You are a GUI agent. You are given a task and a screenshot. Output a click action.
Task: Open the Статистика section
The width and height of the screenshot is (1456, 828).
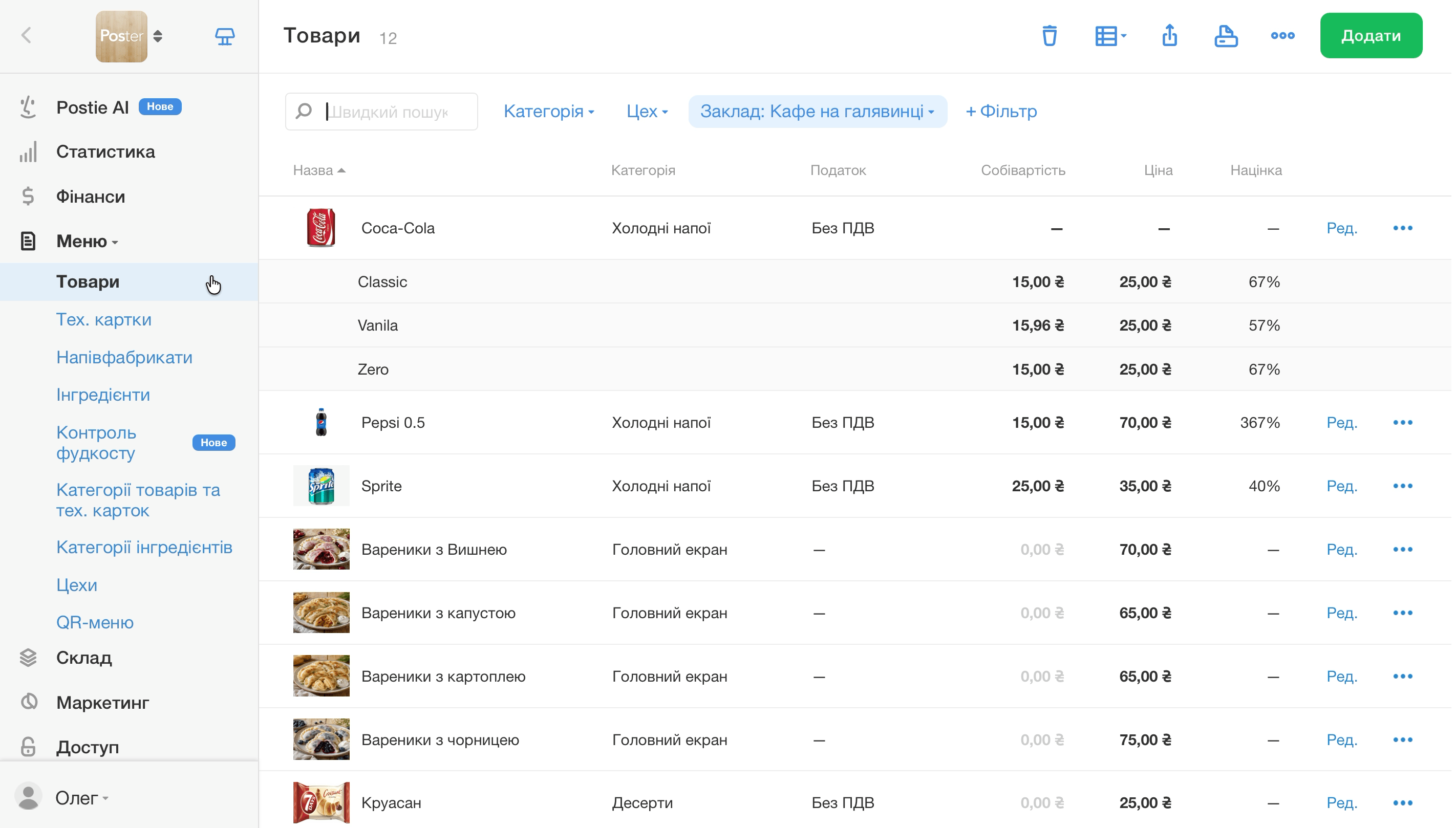tap(105, 152)
